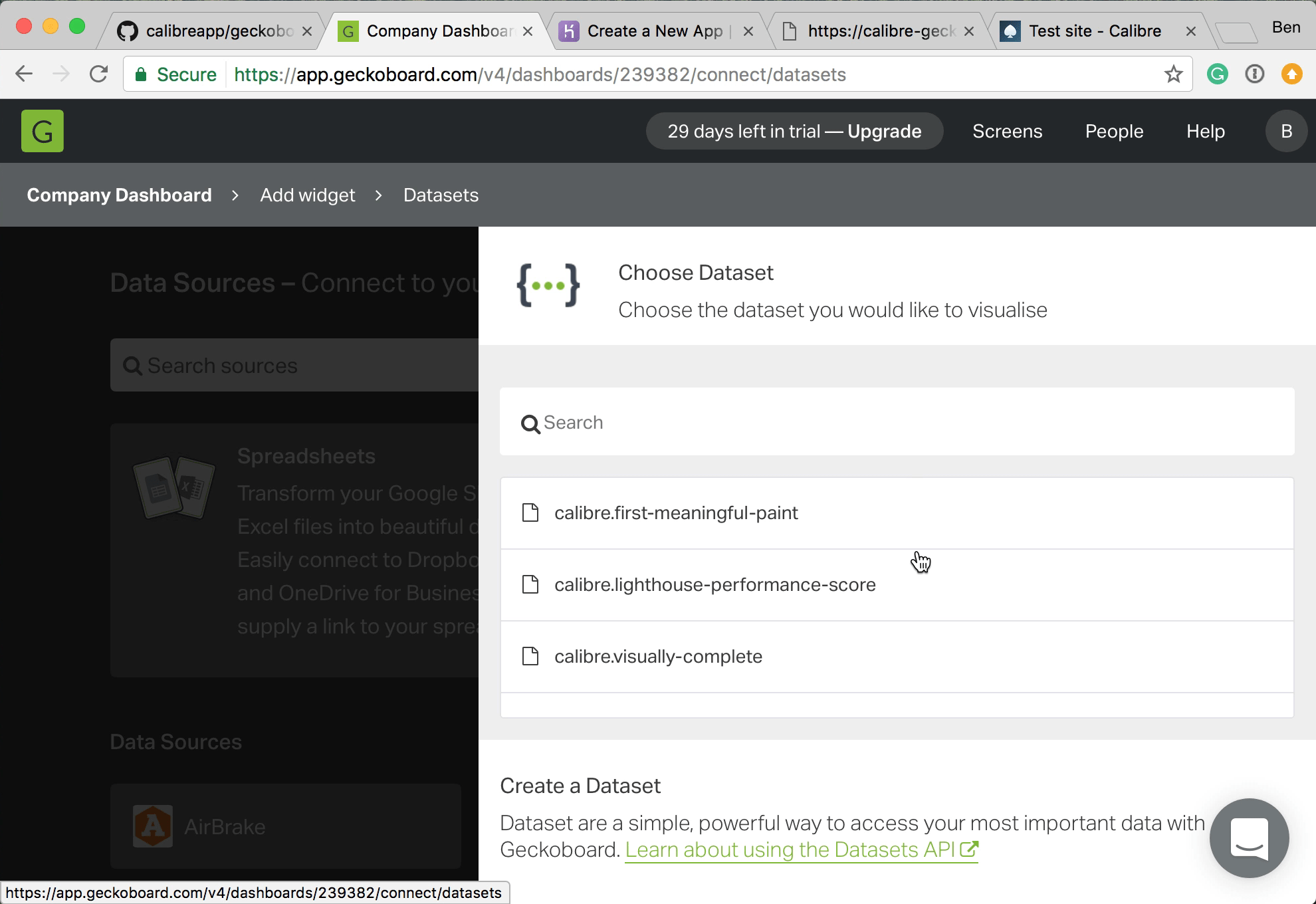Open the Ben Chrome profile button
Image resolution: width=1316 pixels, height=904 pixels.
[x=1286, y=27]
